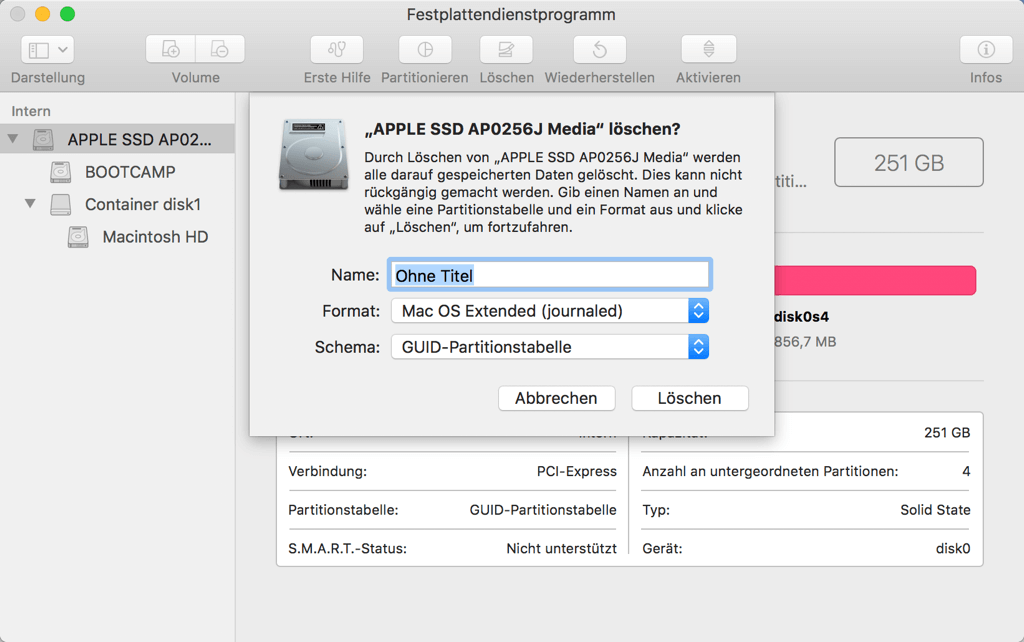Click the 251 GB capacity box
The width and height of the screenshot is (1024, 642).
click(x=908, y=163)
